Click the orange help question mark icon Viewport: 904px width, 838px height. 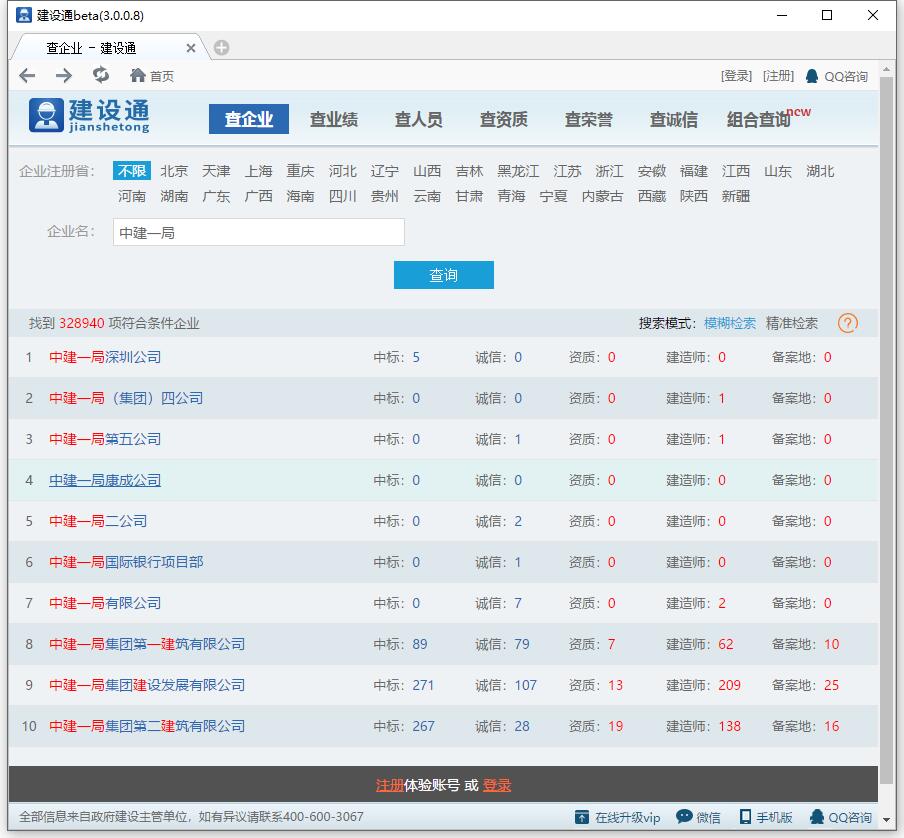pyautogui.click(x=847, y=323)
